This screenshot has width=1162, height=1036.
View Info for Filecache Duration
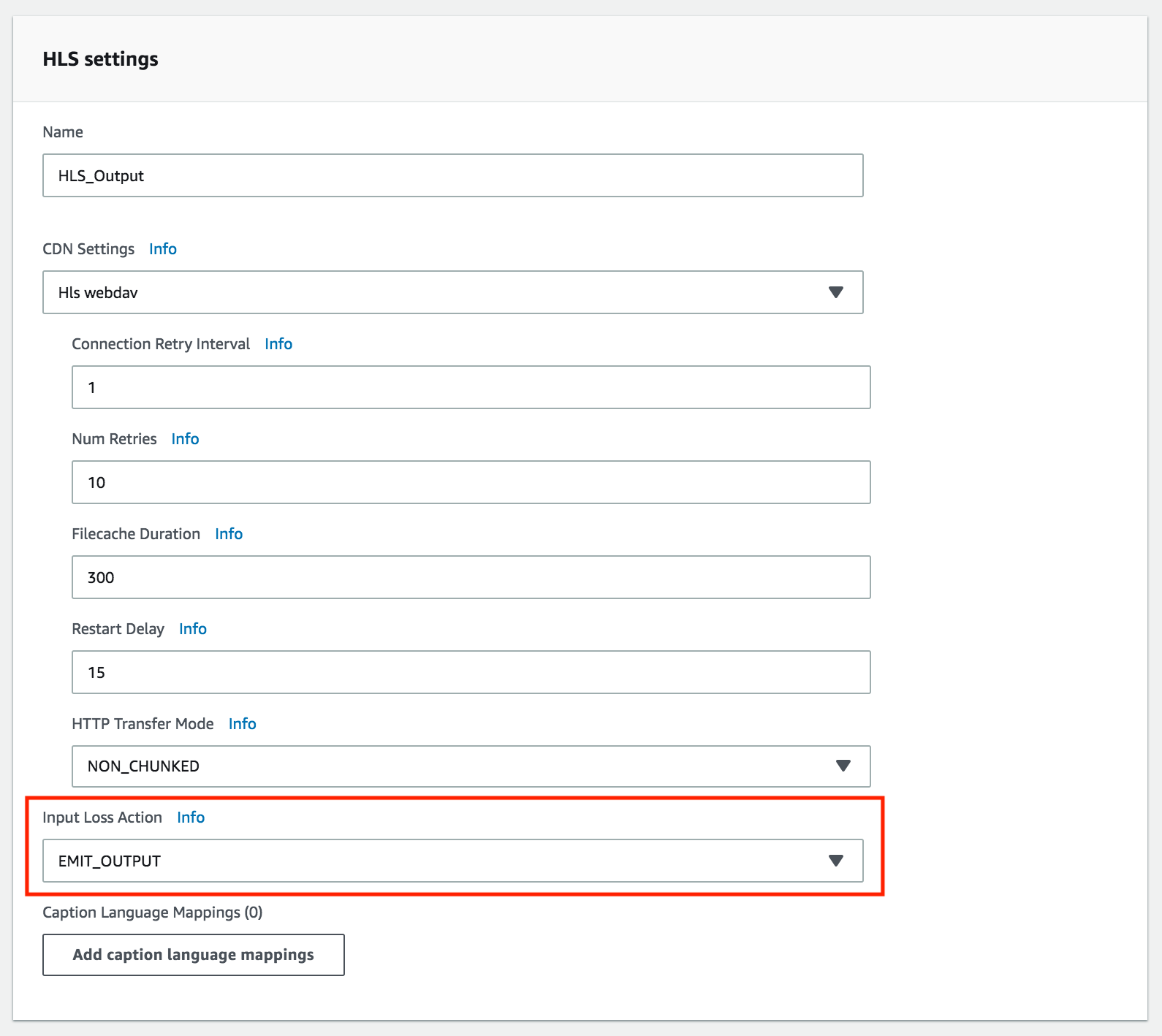(229, 534)
